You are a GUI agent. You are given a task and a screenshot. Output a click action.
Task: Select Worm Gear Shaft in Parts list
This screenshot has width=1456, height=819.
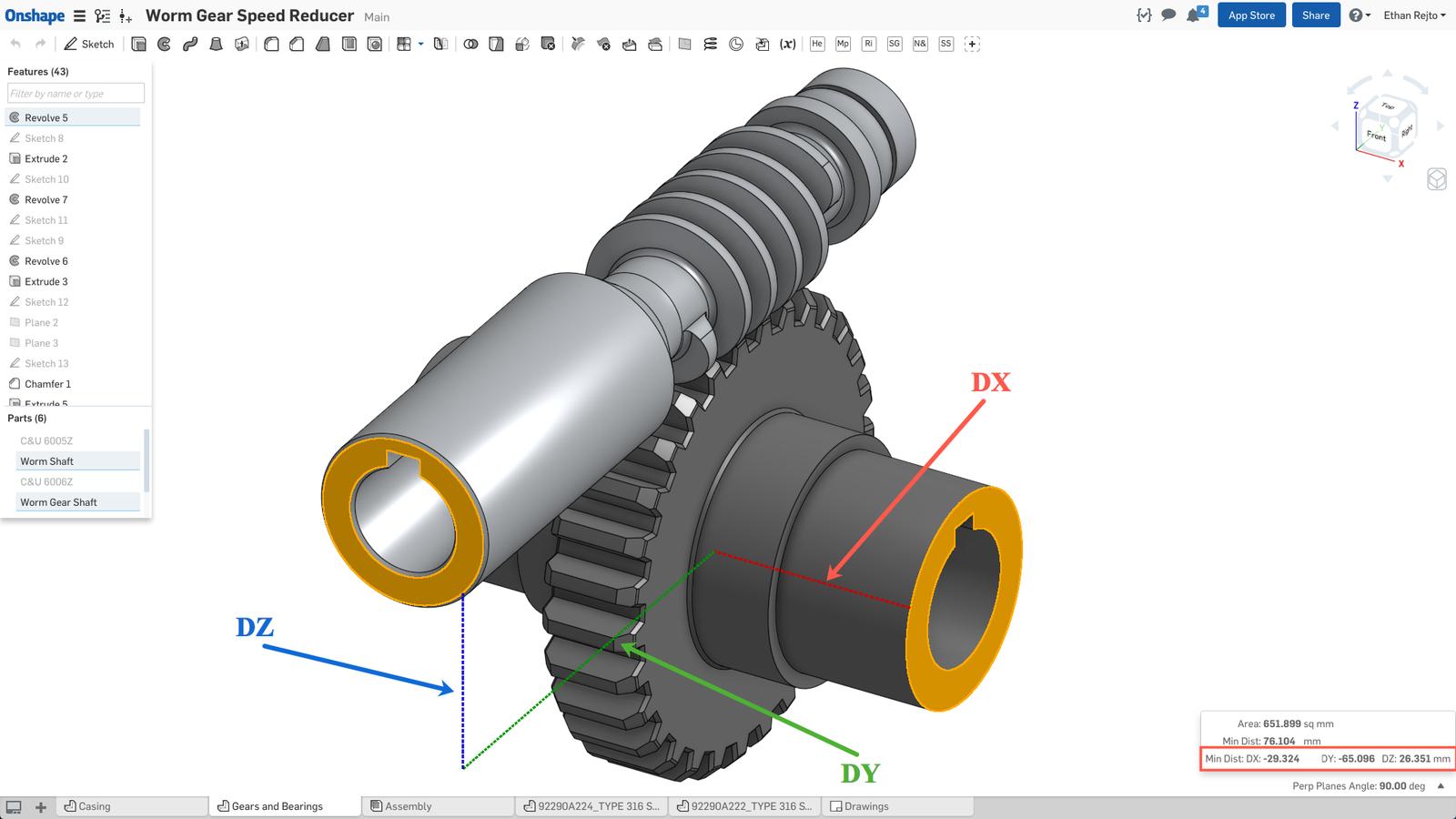pos(59,502)
